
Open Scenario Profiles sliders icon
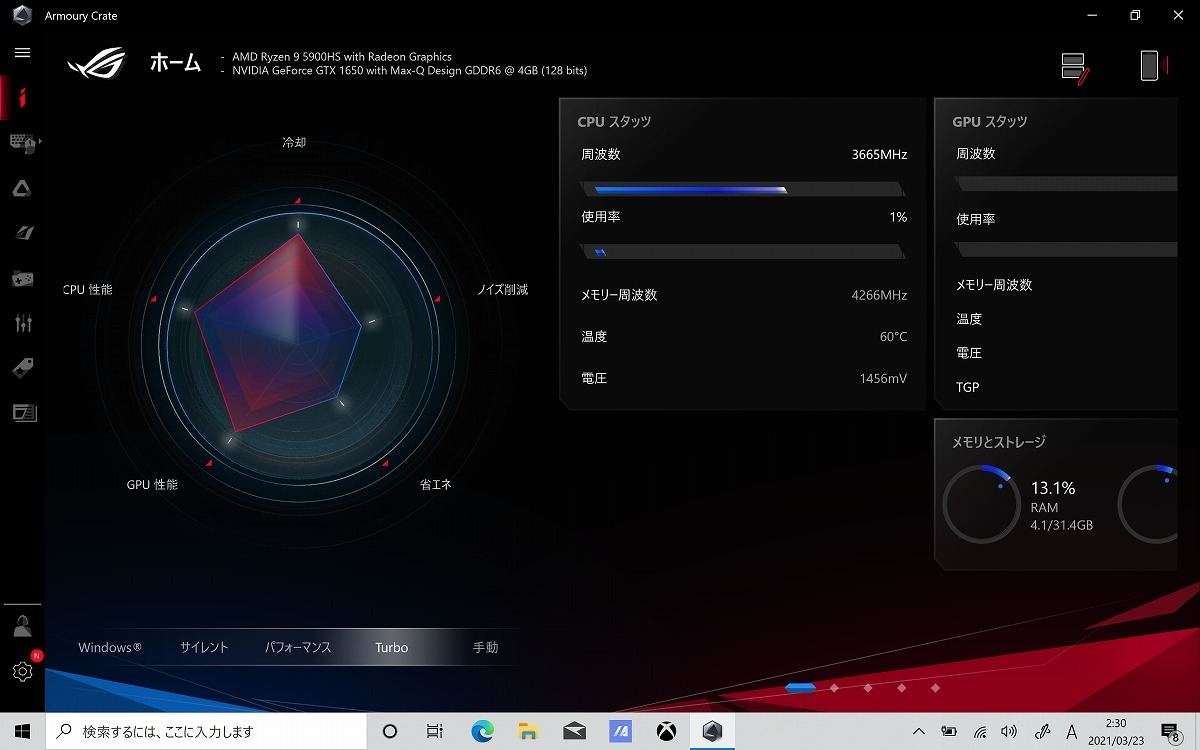24,322
